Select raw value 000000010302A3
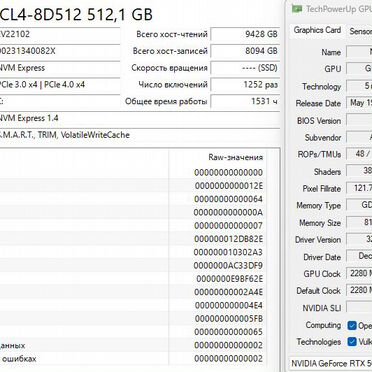The height and width of the screenshot is (372, 372). tap(228, 252)
